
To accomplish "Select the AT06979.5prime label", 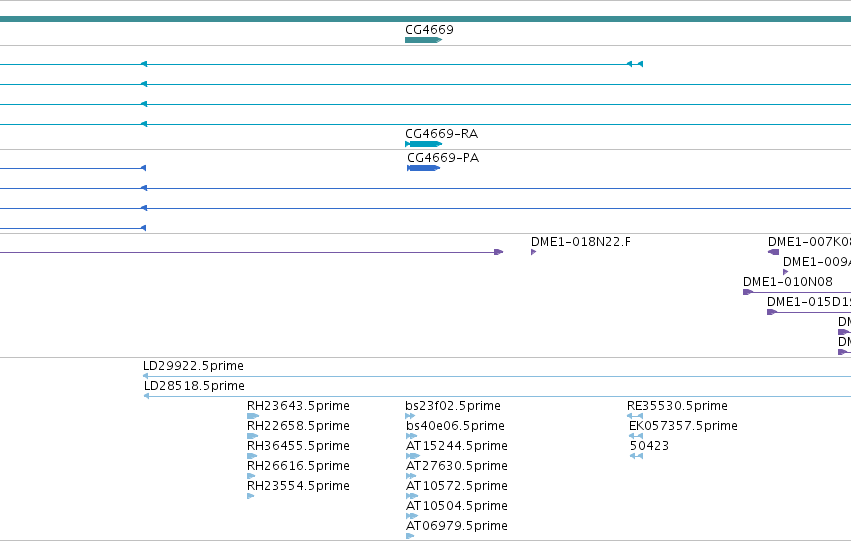I will (457, 526).
